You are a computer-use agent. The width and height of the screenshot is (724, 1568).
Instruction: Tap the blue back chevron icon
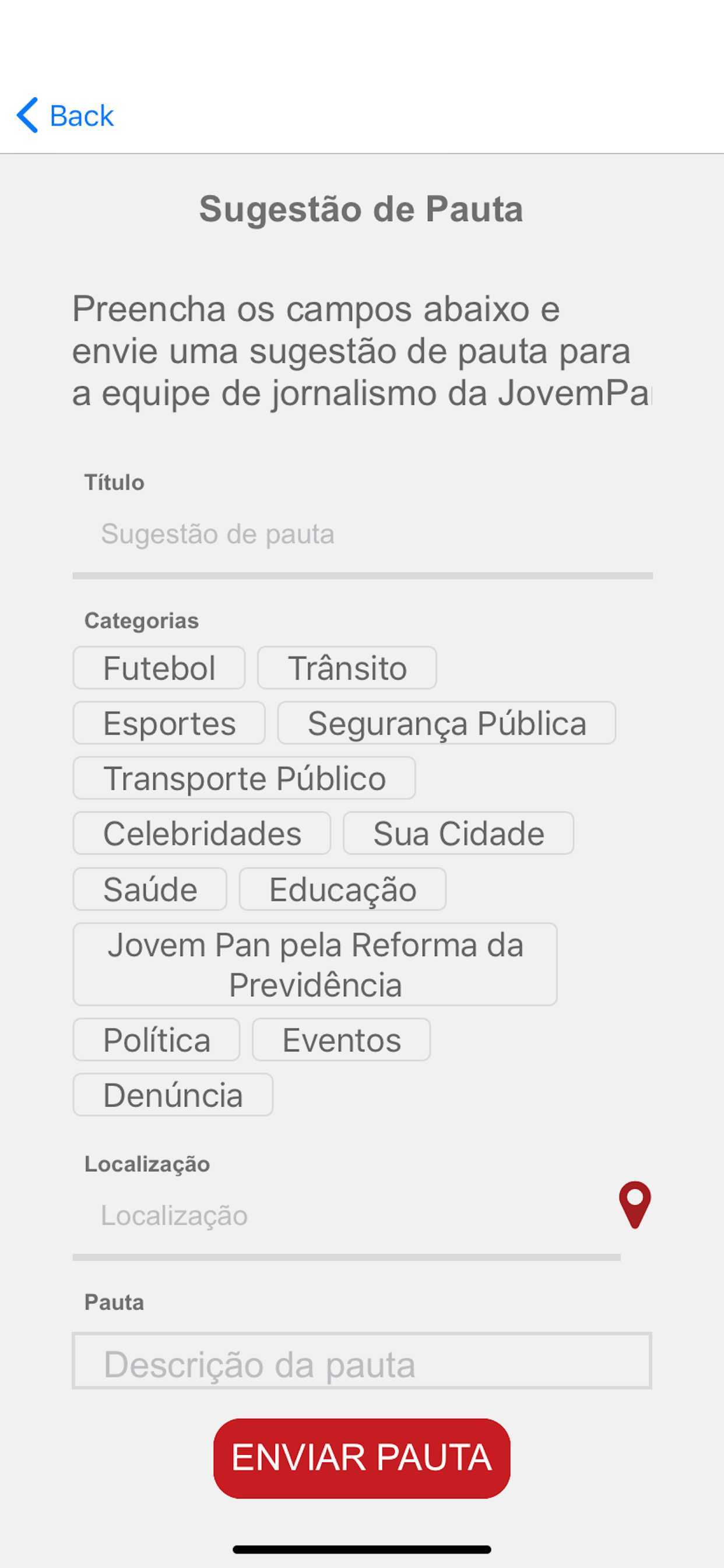tap(27, 115)
